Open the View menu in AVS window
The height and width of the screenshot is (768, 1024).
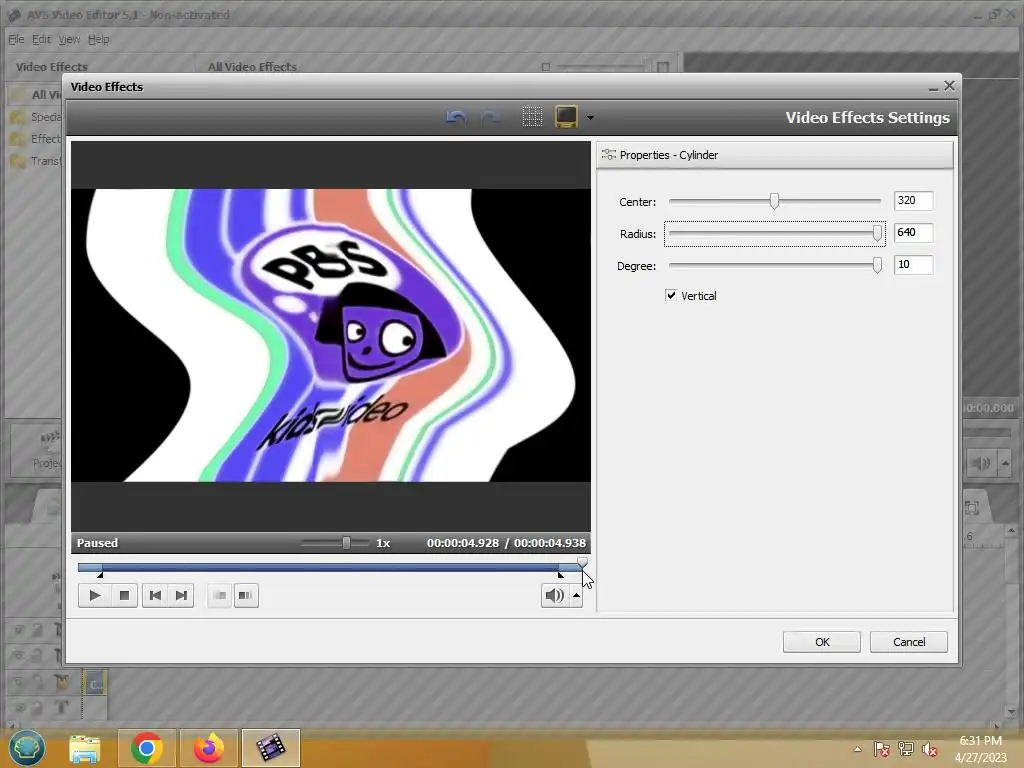point(69,39)
